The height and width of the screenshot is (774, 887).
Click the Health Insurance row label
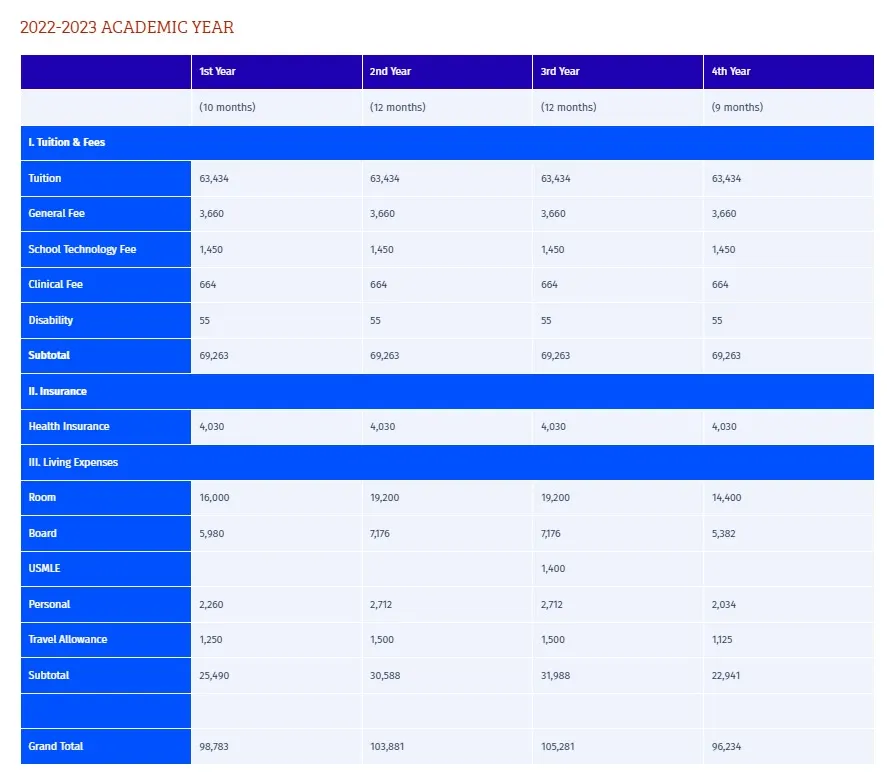coord(69,427)
